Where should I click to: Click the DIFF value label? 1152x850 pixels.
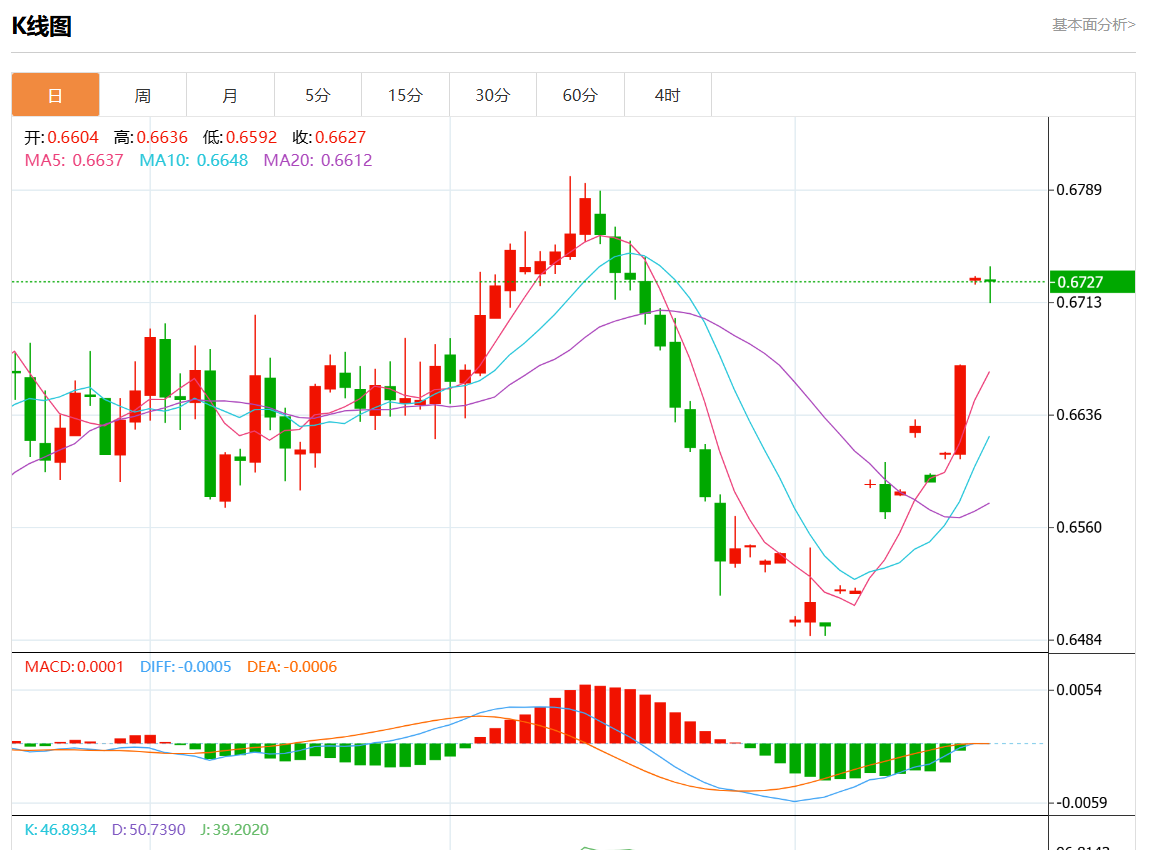point(186,666)
